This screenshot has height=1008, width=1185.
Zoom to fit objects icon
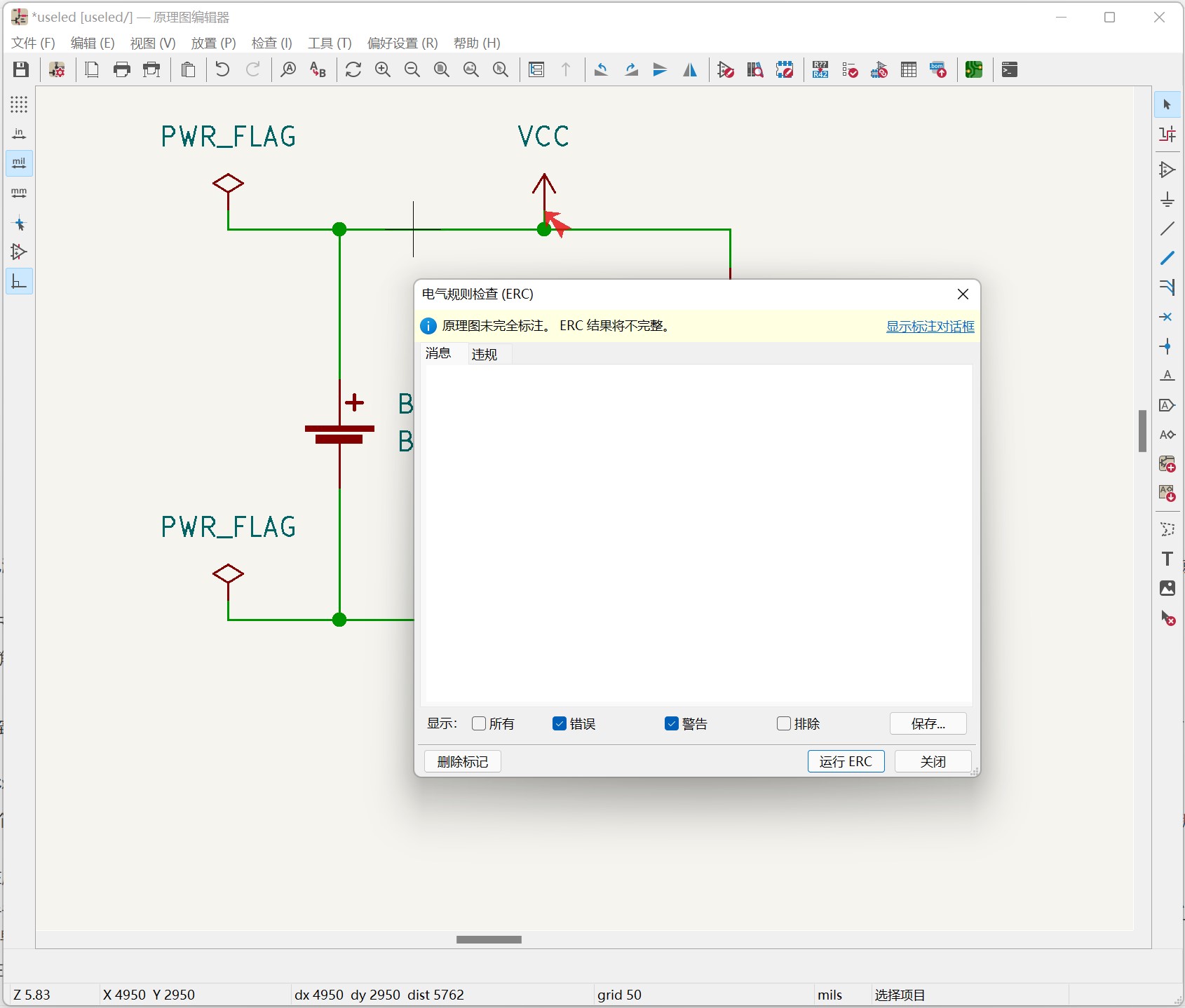tap(471, 69)
